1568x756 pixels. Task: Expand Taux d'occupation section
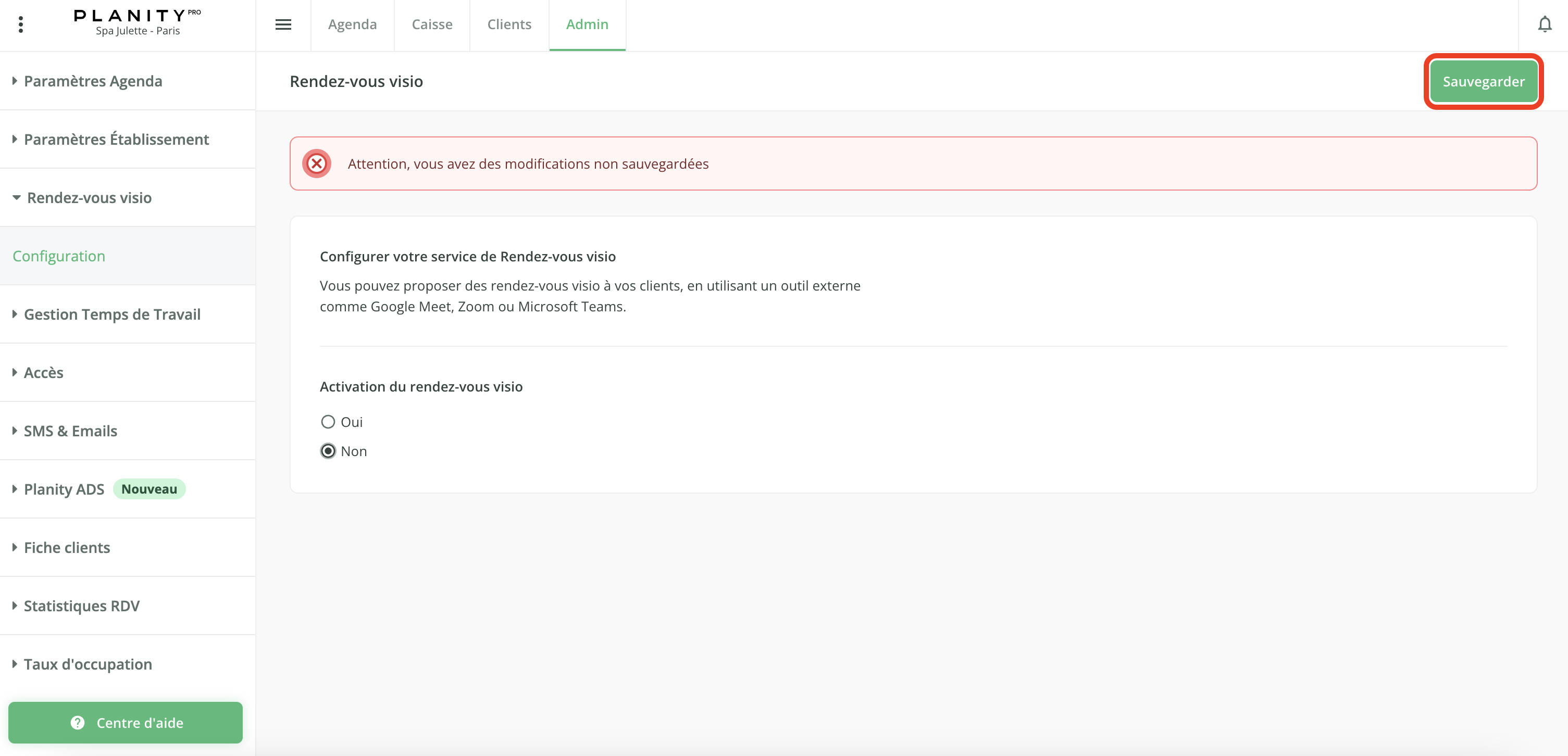[x=88, y=664]
